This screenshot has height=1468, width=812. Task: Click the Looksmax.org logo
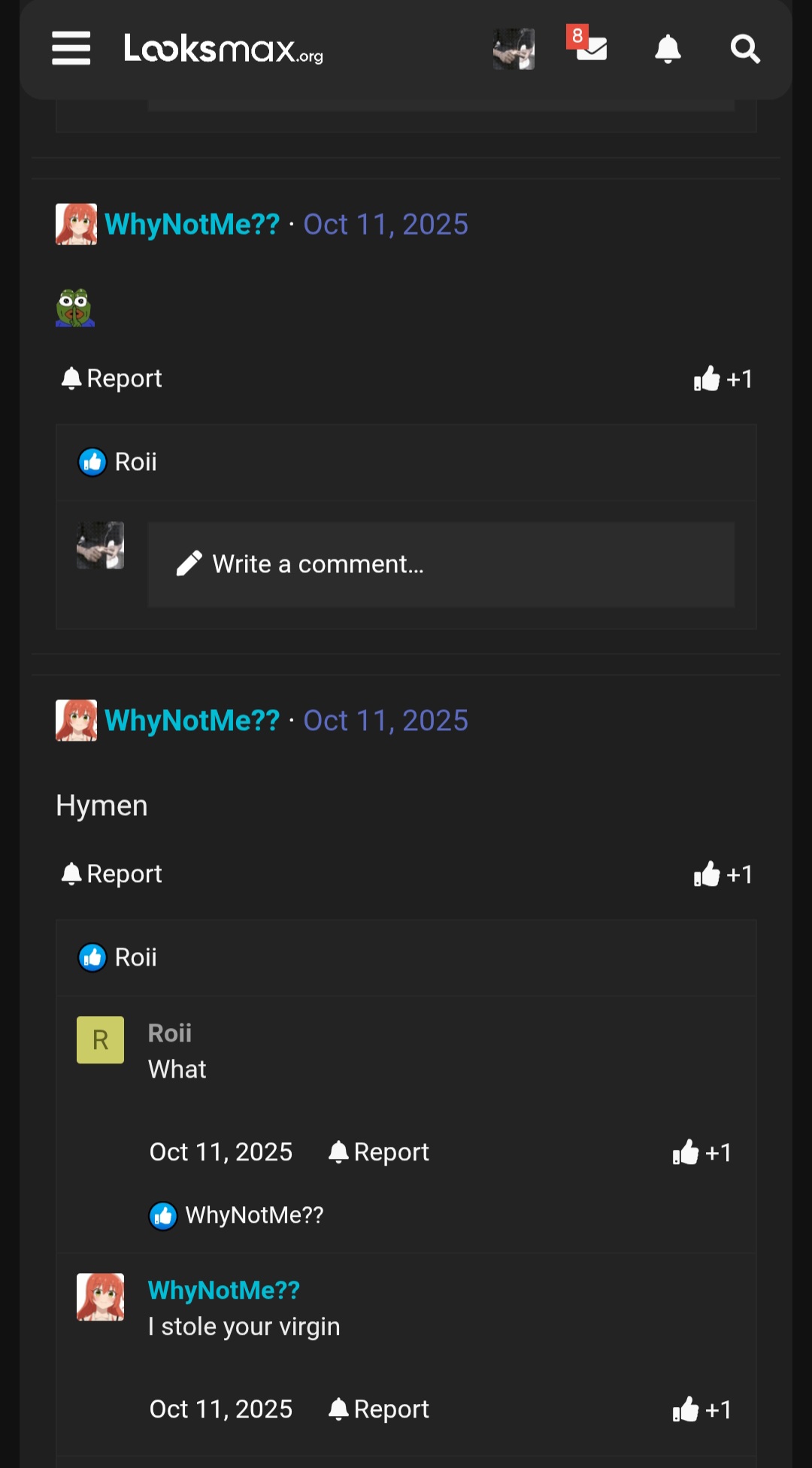point(223,49)
